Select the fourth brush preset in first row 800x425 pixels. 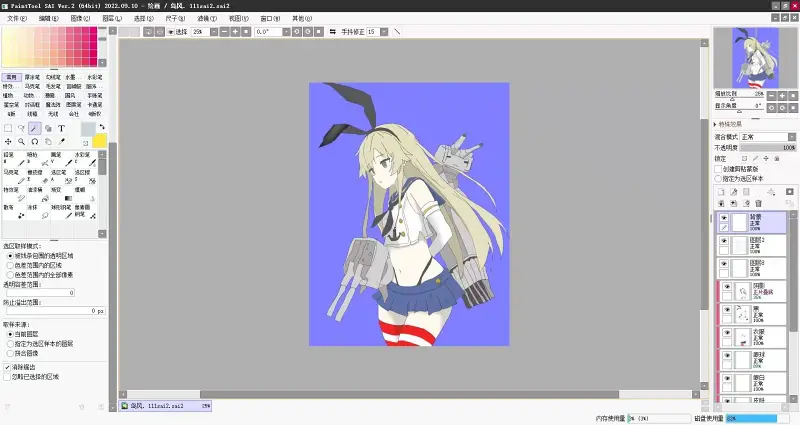click(85, 159)
